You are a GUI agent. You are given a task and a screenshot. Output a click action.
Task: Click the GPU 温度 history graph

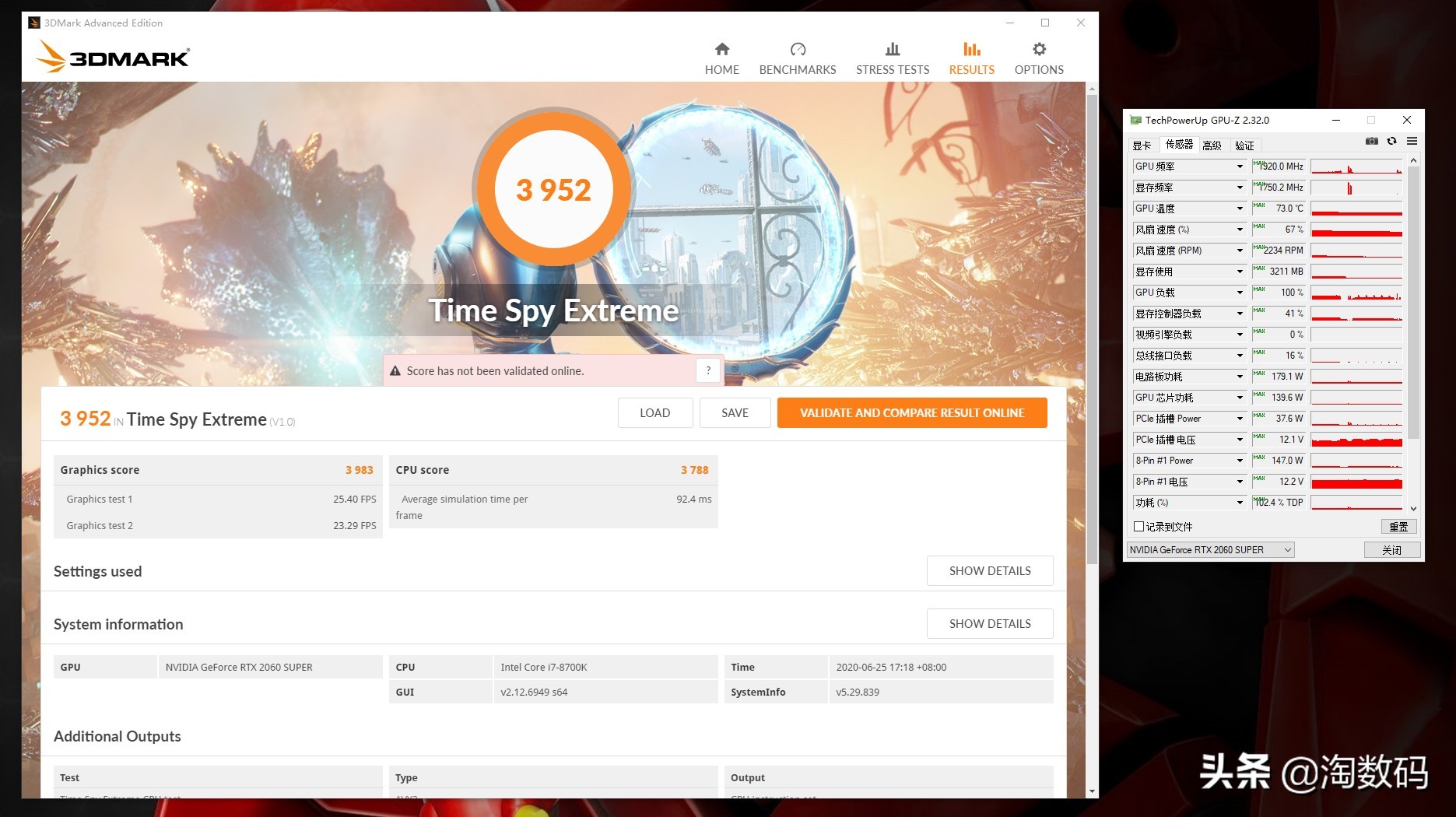tap(1356, 209)
